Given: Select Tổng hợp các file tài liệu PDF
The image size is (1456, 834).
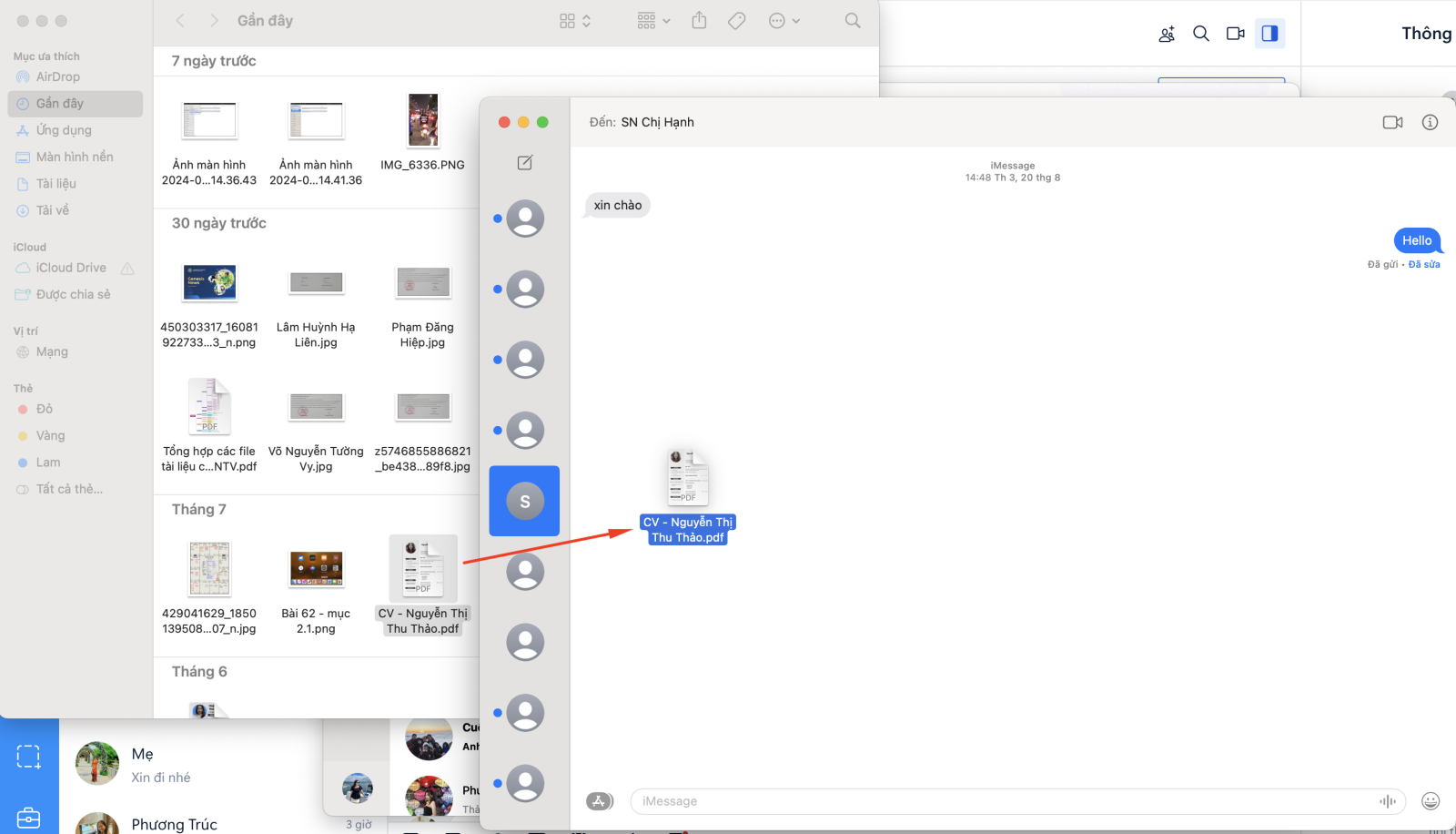Looking at the screenshot, I should click(209, 424).
